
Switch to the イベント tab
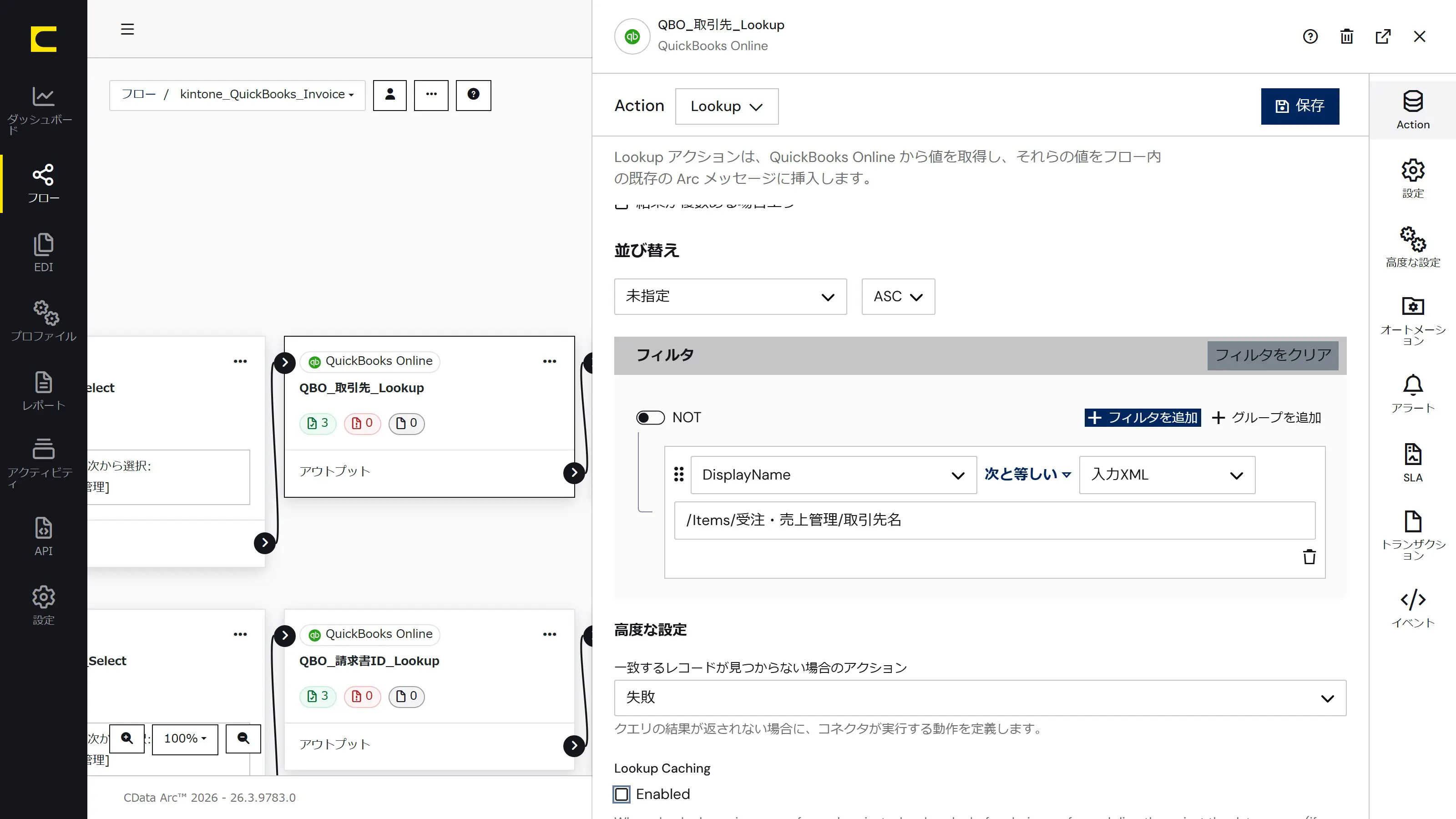[x=1412, y=609]
